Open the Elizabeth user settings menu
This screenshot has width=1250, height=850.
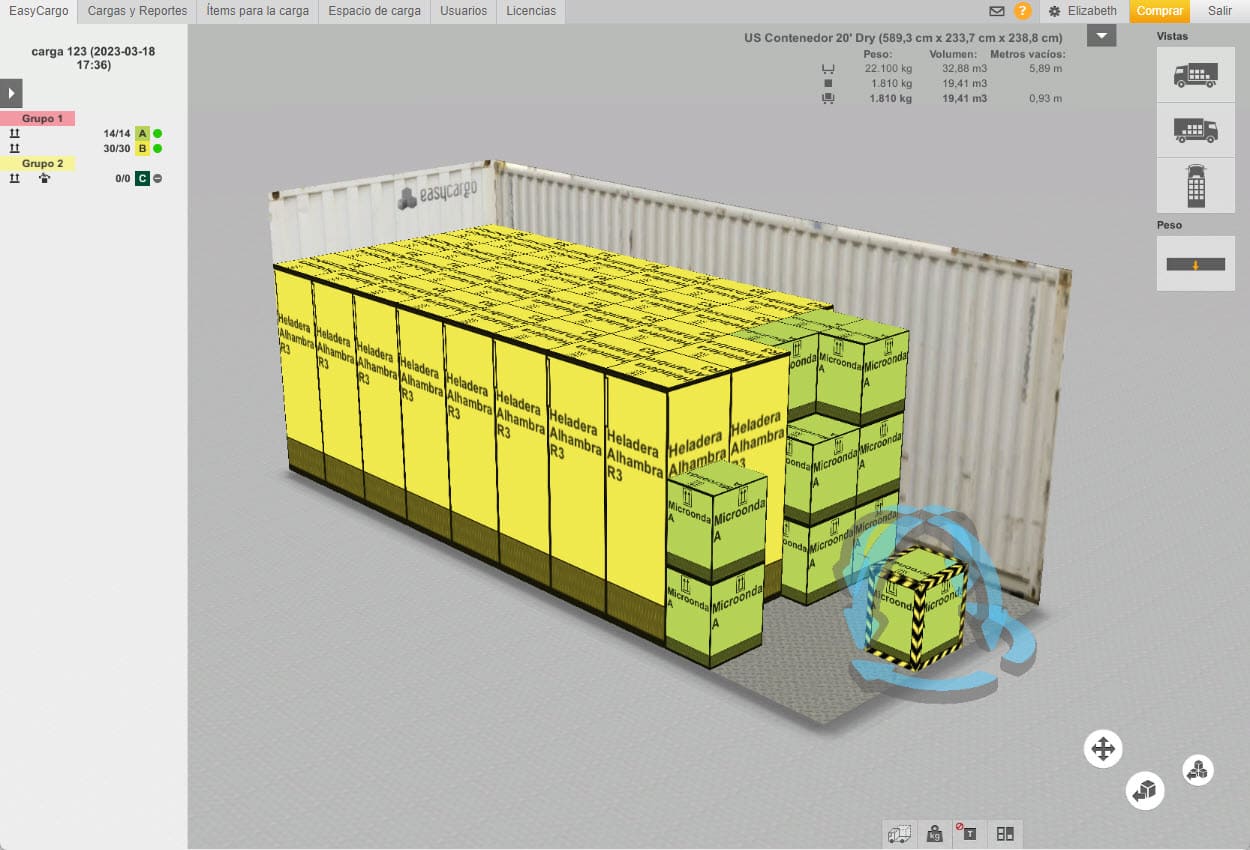coord(1083,11)
